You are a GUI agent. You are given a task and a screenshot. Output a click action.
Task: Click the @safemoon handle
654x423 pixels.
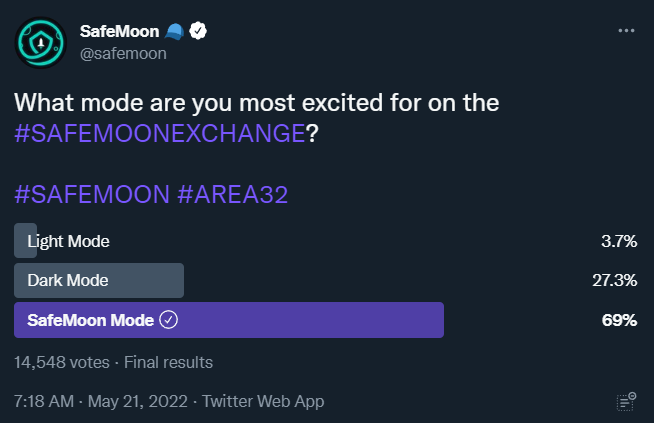coord(123,53)
